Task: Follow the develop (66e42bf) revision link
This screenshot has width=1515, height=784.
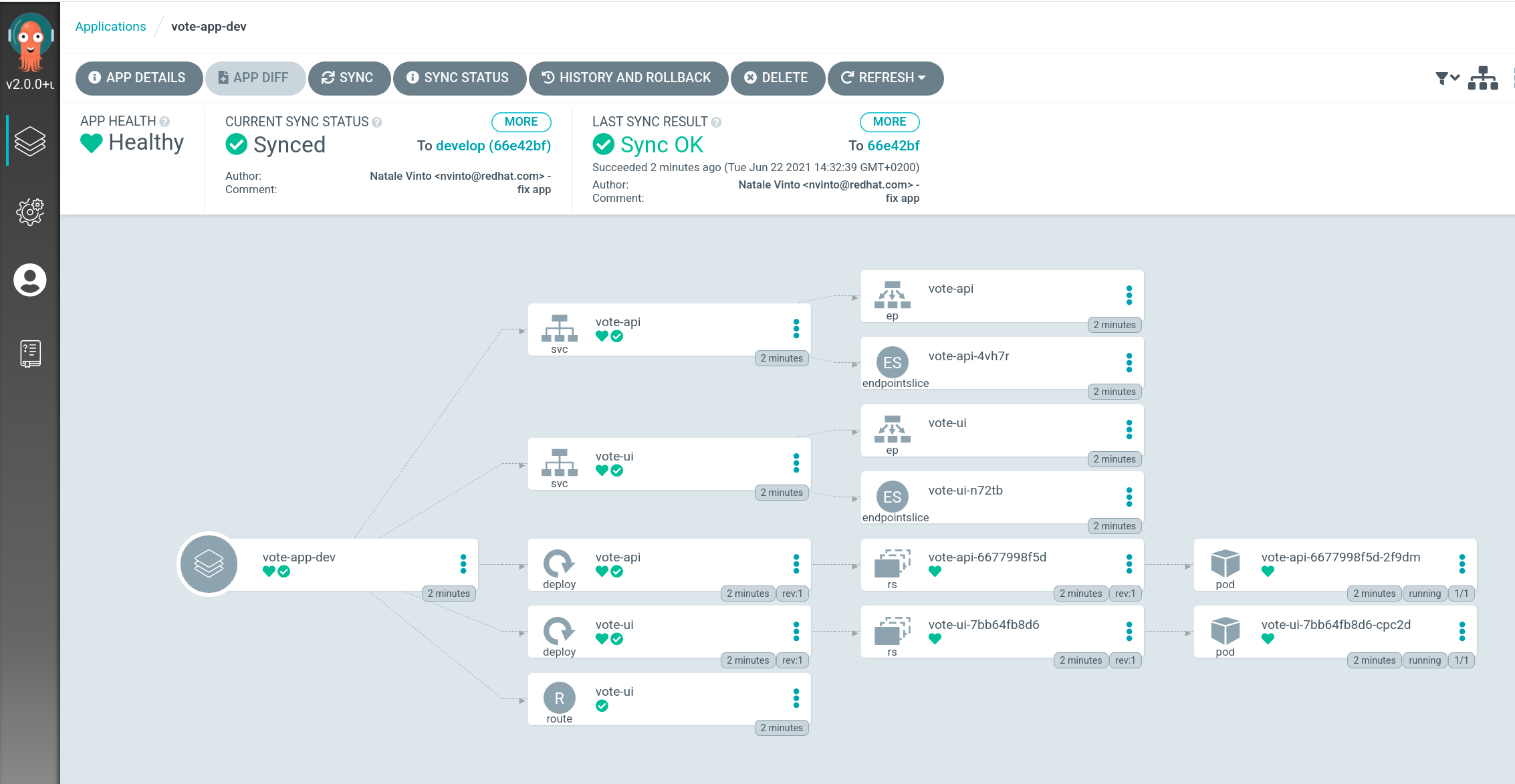Action: pos(493,146)
